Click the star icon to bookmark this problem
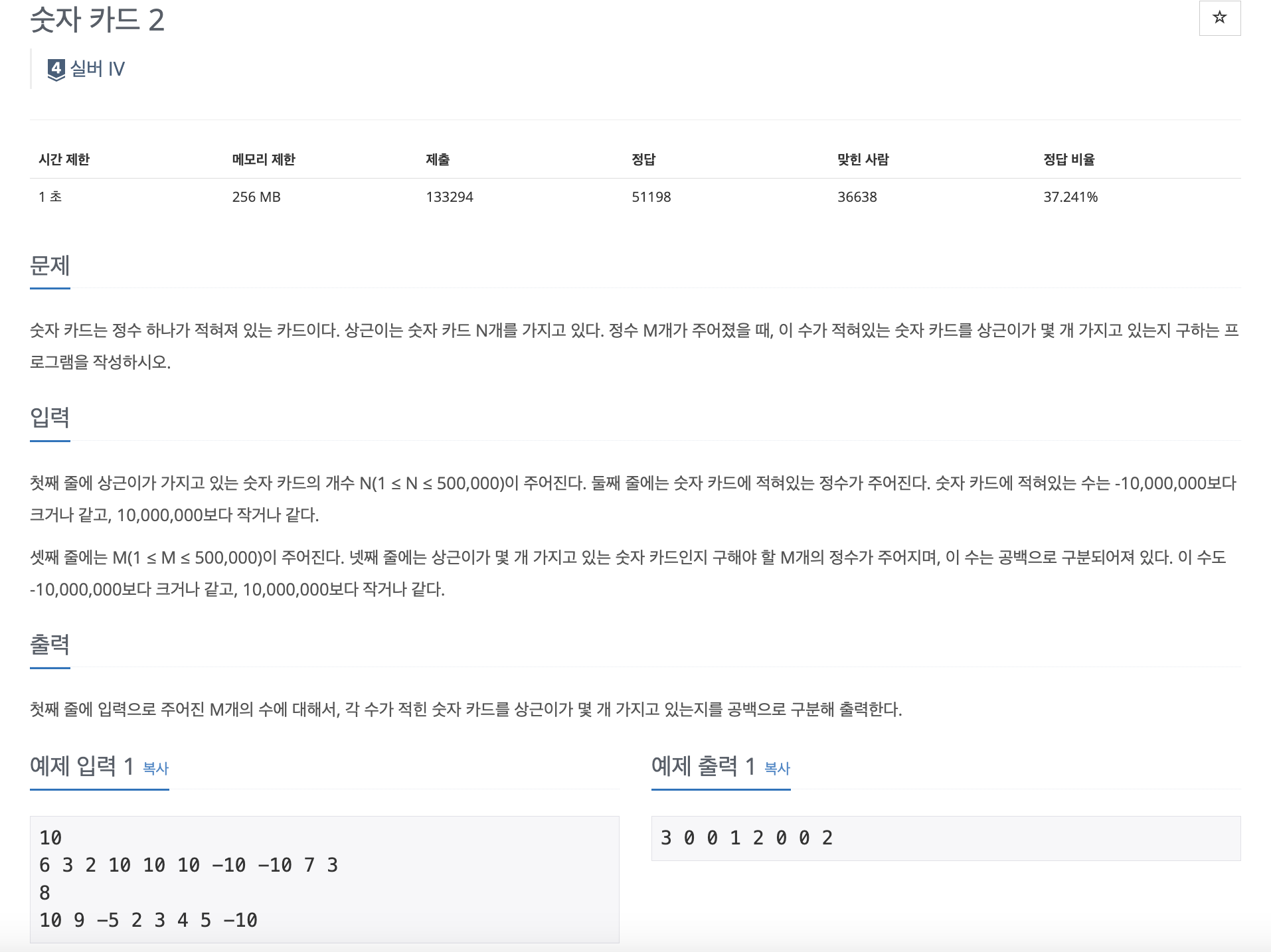The image size is (1271, 952). click(x=1220, y=18)
